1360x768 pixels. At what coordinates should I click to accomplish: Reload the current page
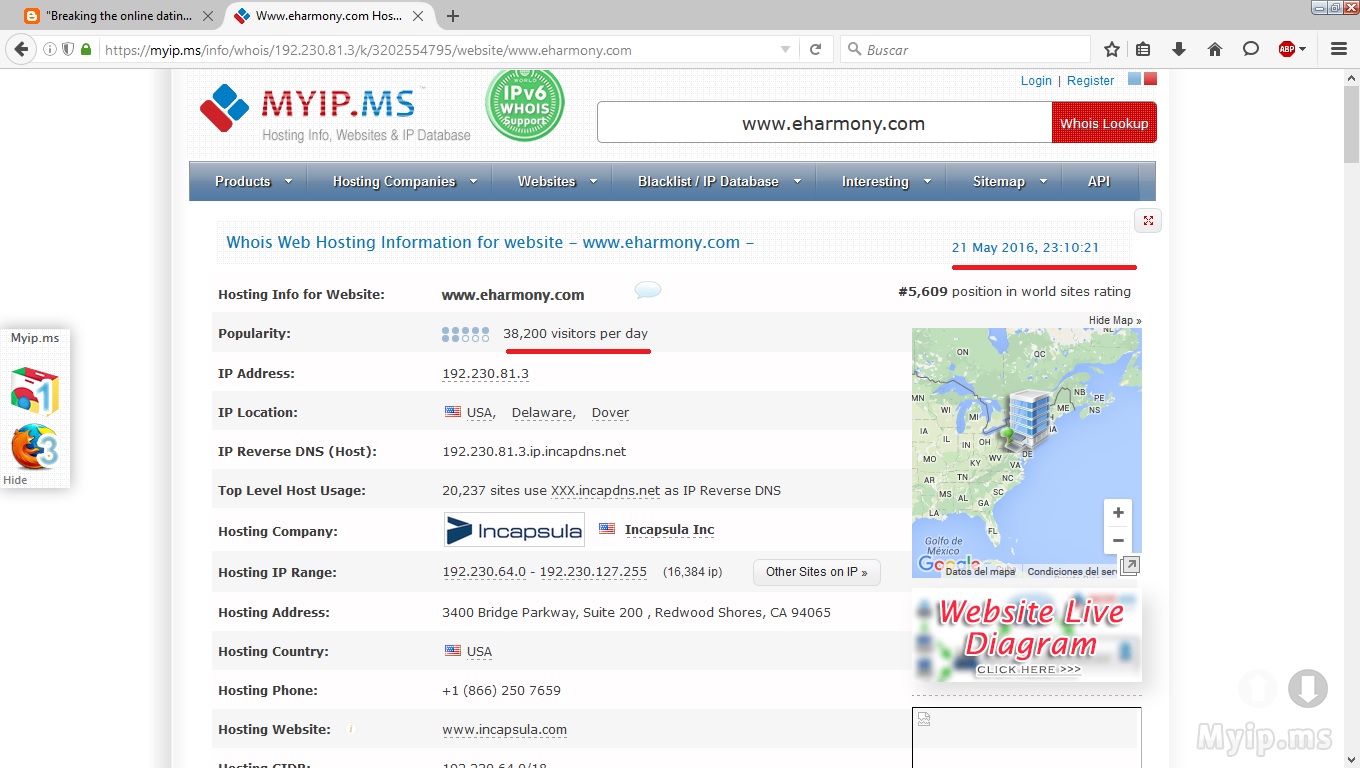pyautogui.click(x=815, y=49)
